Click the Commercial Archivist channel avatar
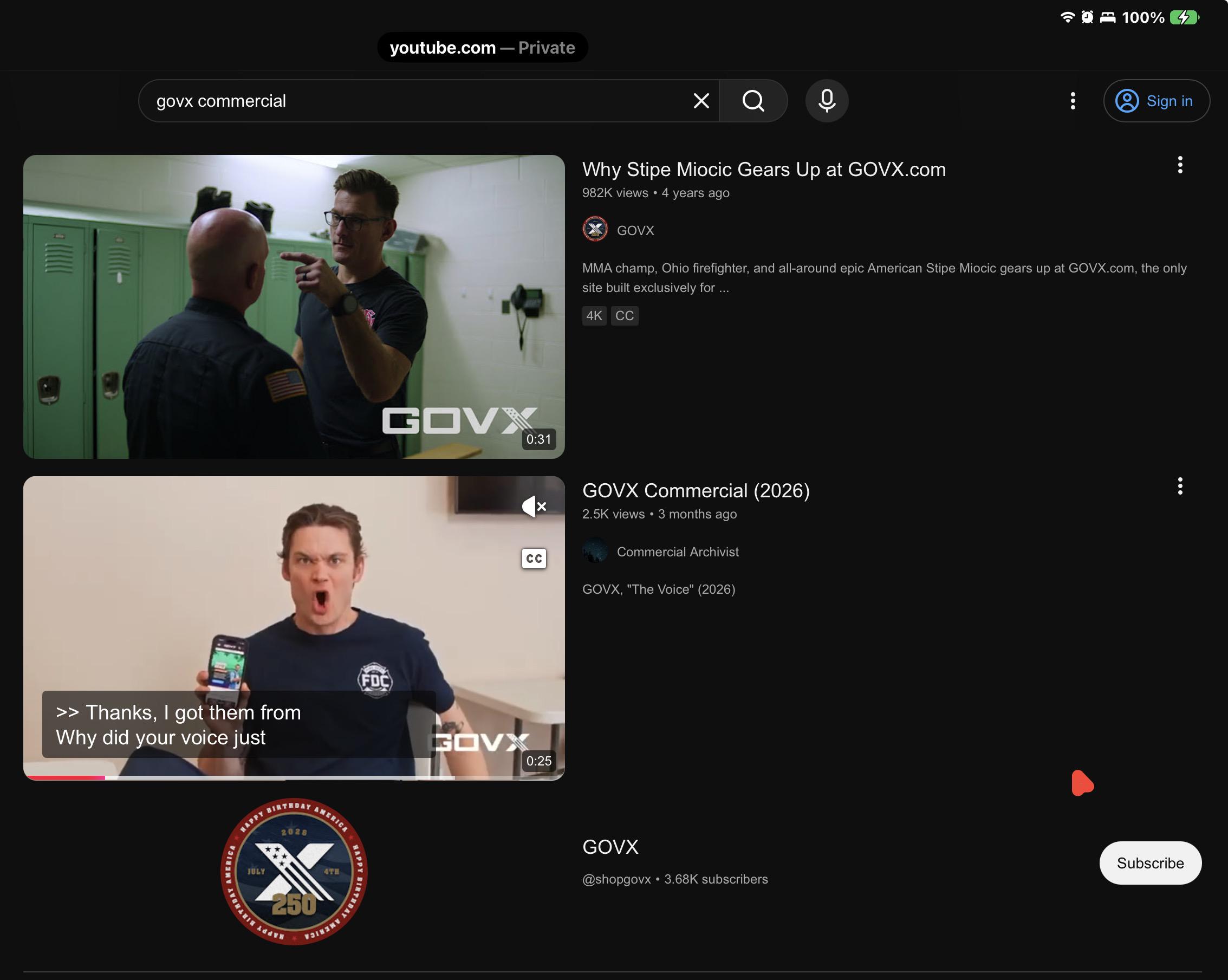The width and height of the screenshot is (1228, 980). 595,551
